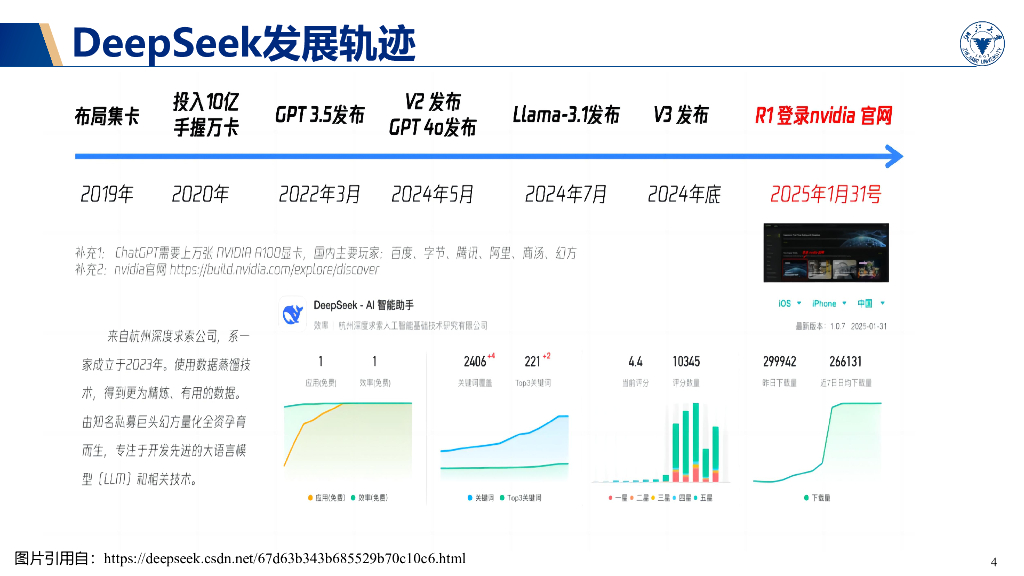Viewport: 1024px width, 576px height.
Task: Select the V3 发布 label
Action: click(680, 115)
